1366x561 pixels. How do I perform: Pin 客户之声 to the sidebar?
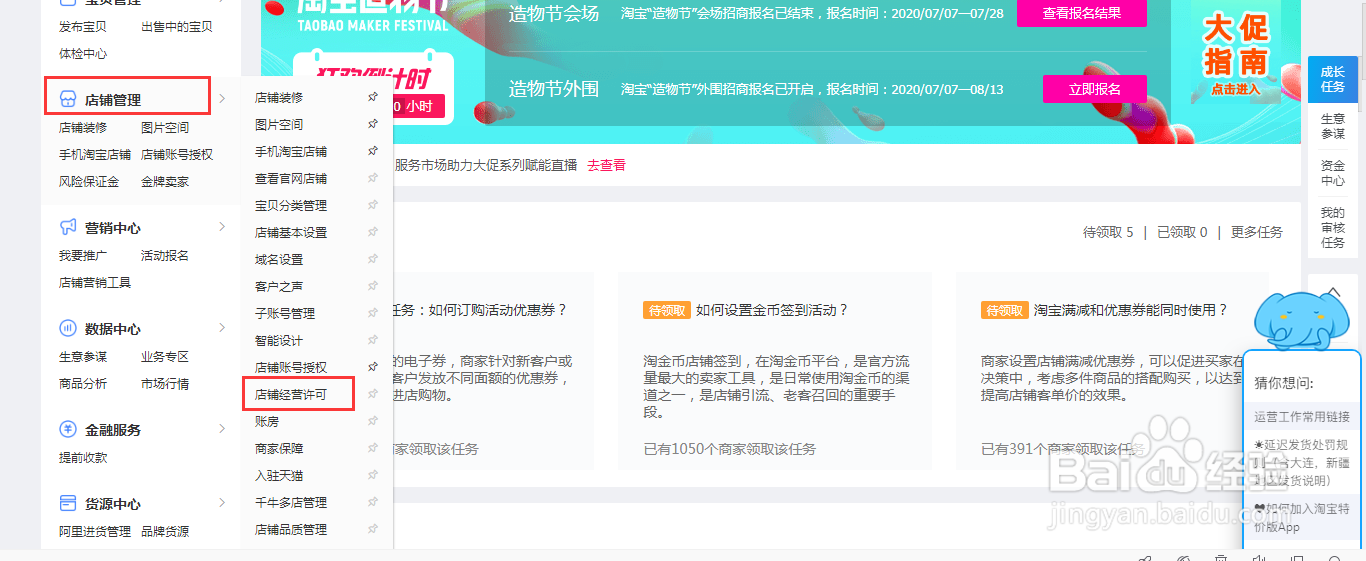coord(373,286)
